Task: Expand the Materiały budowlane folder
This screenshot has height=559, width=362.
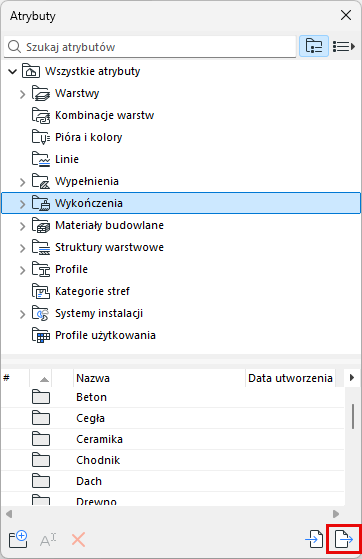Action: pyautogui.click(x=22, y=226)
